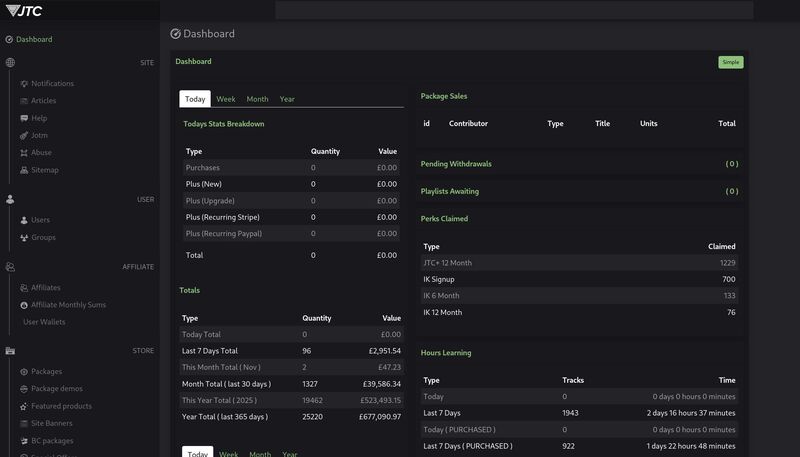Open Sitemap link

pos(45,170)
